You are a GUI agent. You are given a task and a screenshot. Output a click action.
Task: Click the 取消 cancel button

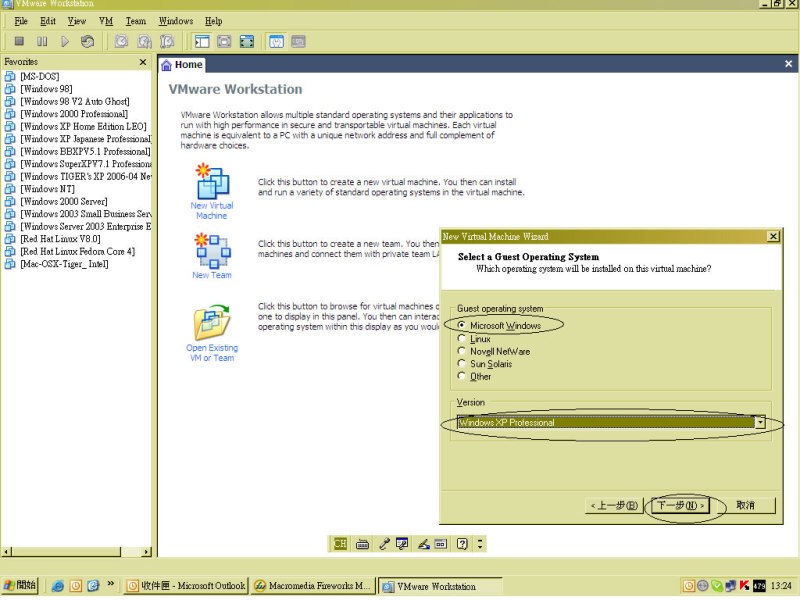click(x=745, y=506)
